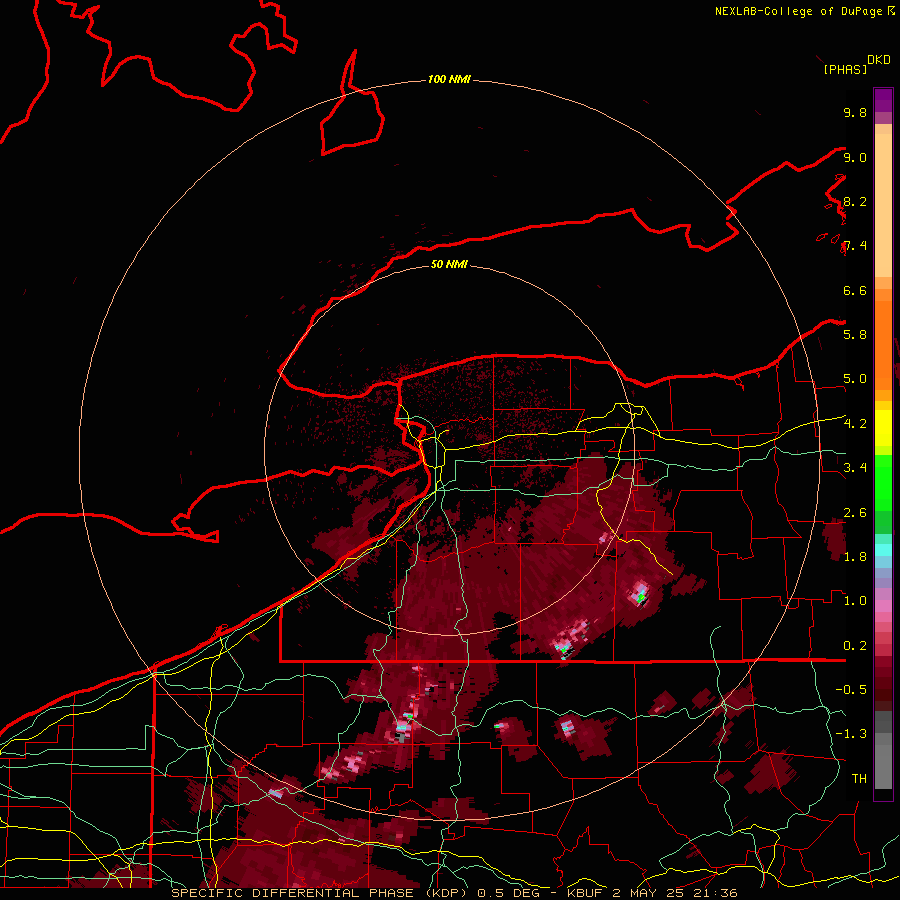Screen dimensions: 900x900
Task: Click the 100 NMI range ring label
Action: pos(449,79)
